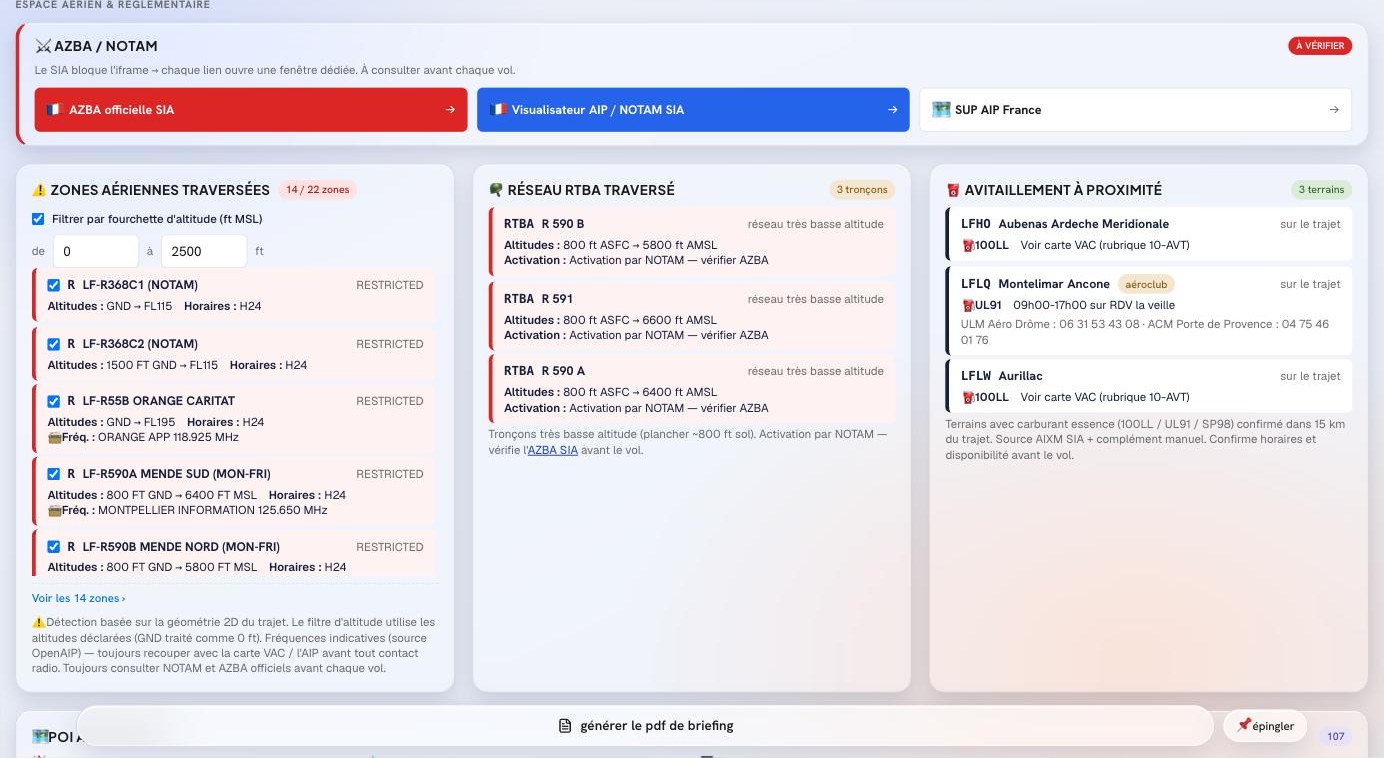Click the fuel icon of Avitaillement à proximité
Screen dimensions: 1384x758
point(953,190)
